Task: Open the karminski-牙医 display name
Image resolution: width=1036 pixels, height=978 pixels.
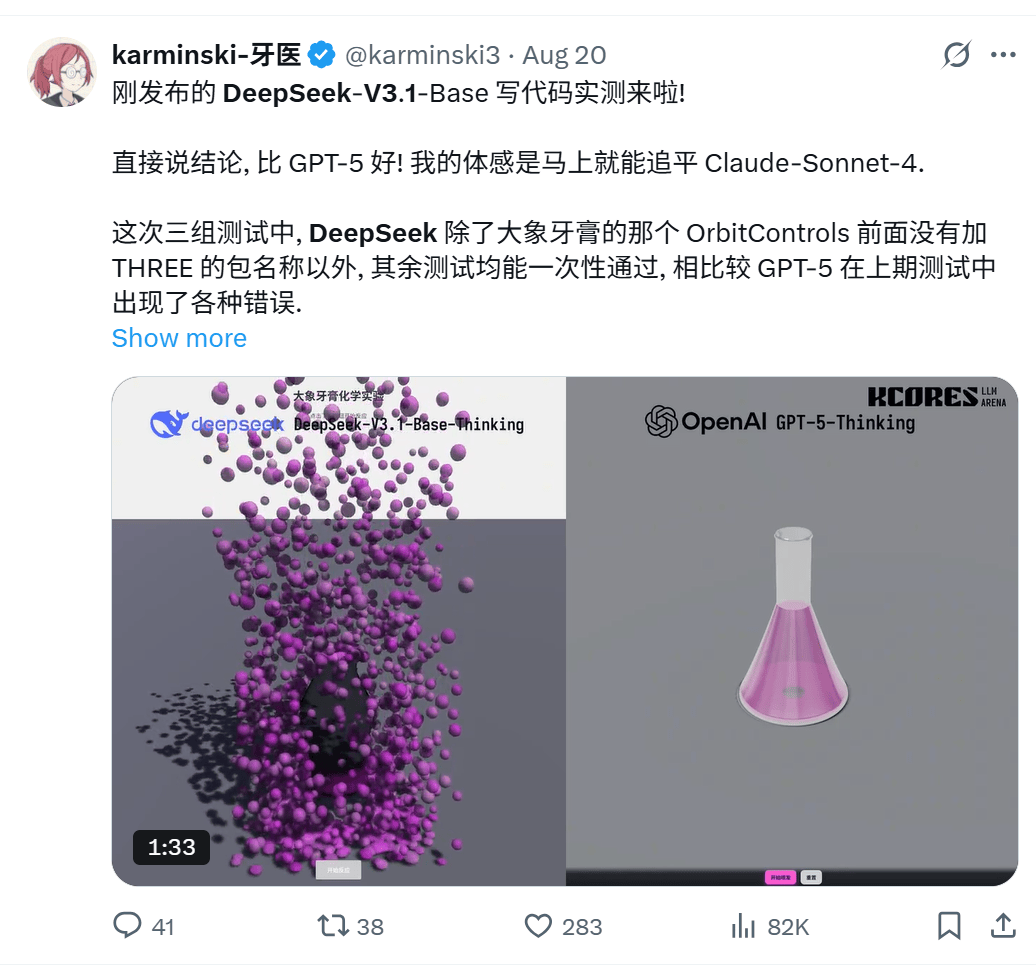Action: [206, 55]
